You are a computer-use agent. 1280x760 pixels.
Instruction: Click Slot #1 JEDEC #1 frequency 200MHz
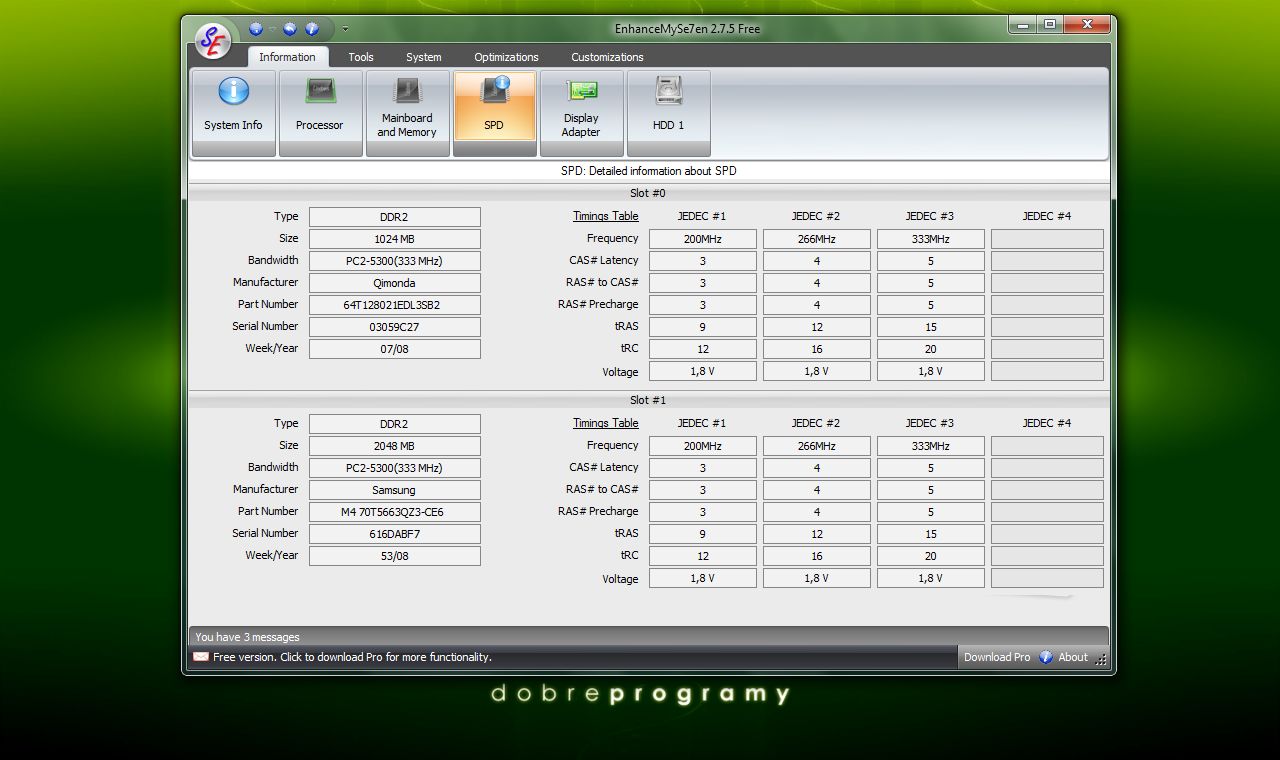(702, 446)
